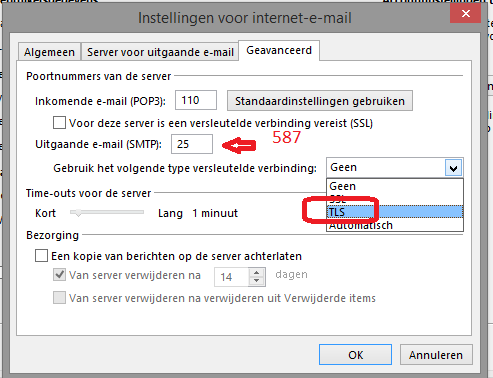Screen dimensions: 493x378
Task: Increase days with the spinner up arrow
Action: click(x=257, y=272)
